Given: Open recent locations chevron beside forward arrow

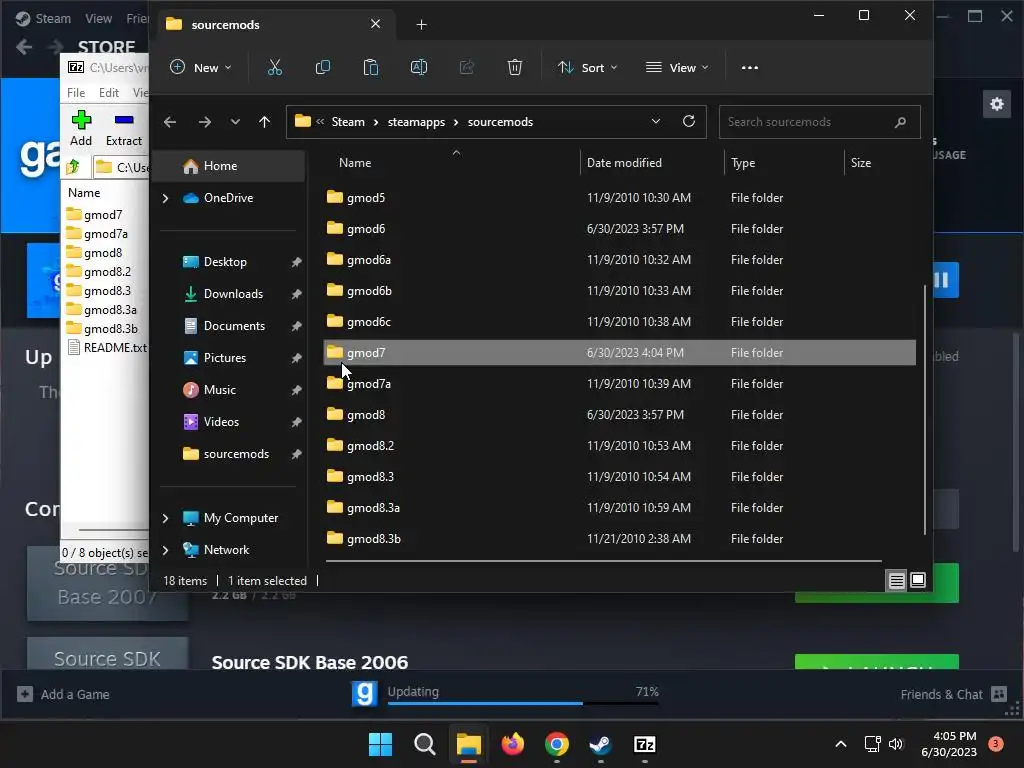Looking at the screenshot, I should click(235, 122).
